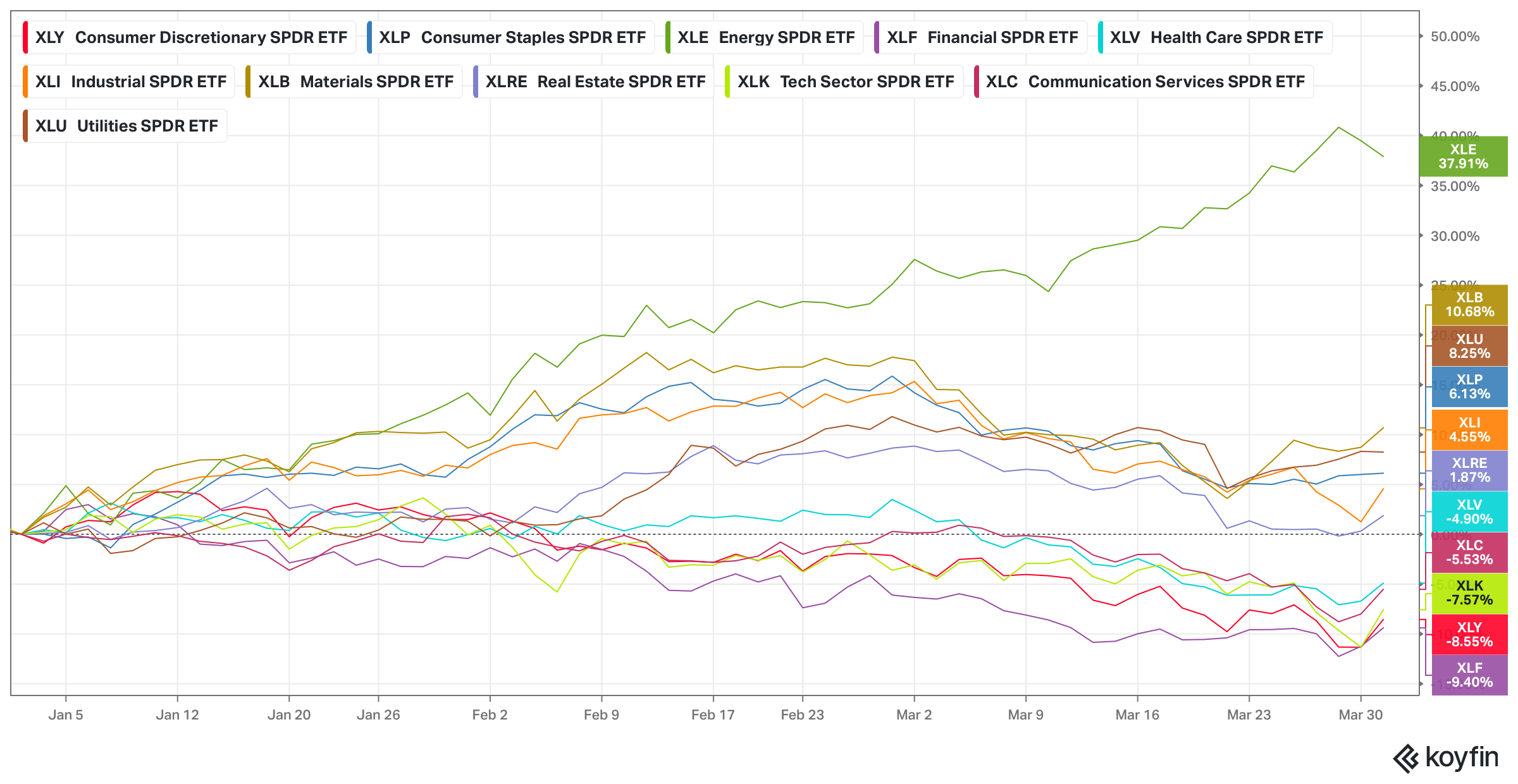Click XLV Health Care SPDR ETF legend entry
1518x784 pixels.
[x=1216, y=37]
